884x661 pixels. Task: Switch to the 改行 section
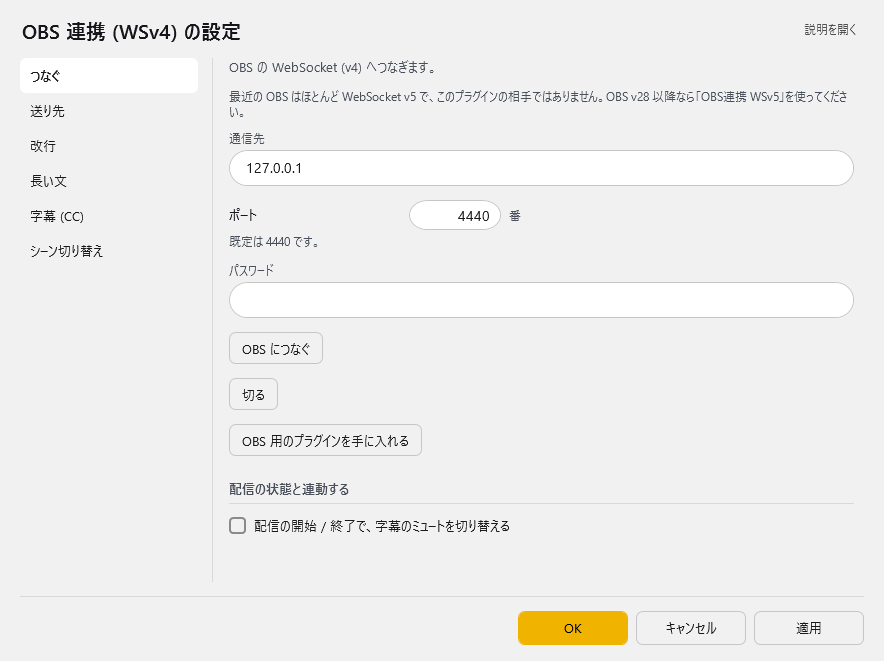109,146
